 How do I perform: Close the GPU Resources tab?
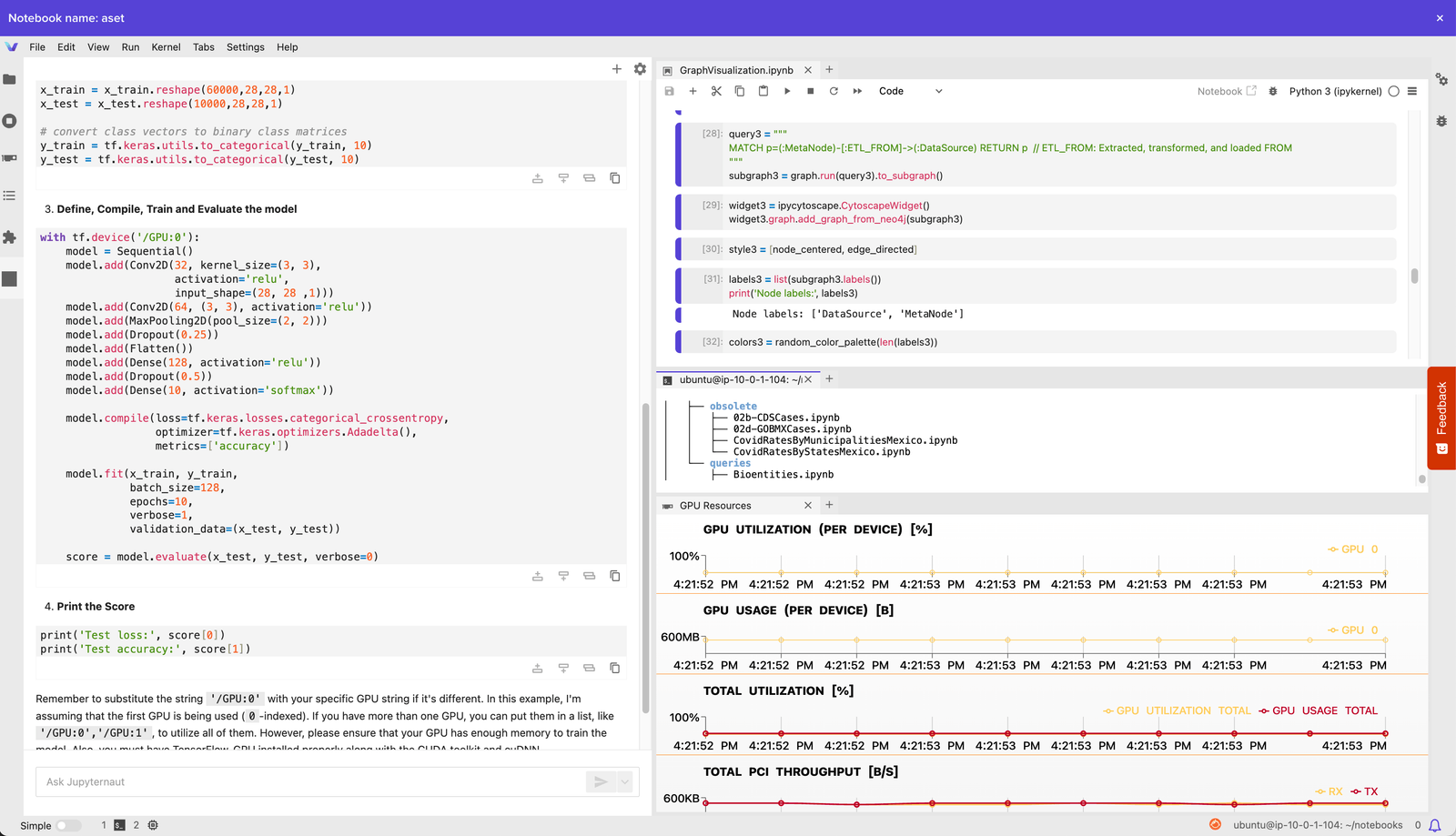(x=808, y=506)
